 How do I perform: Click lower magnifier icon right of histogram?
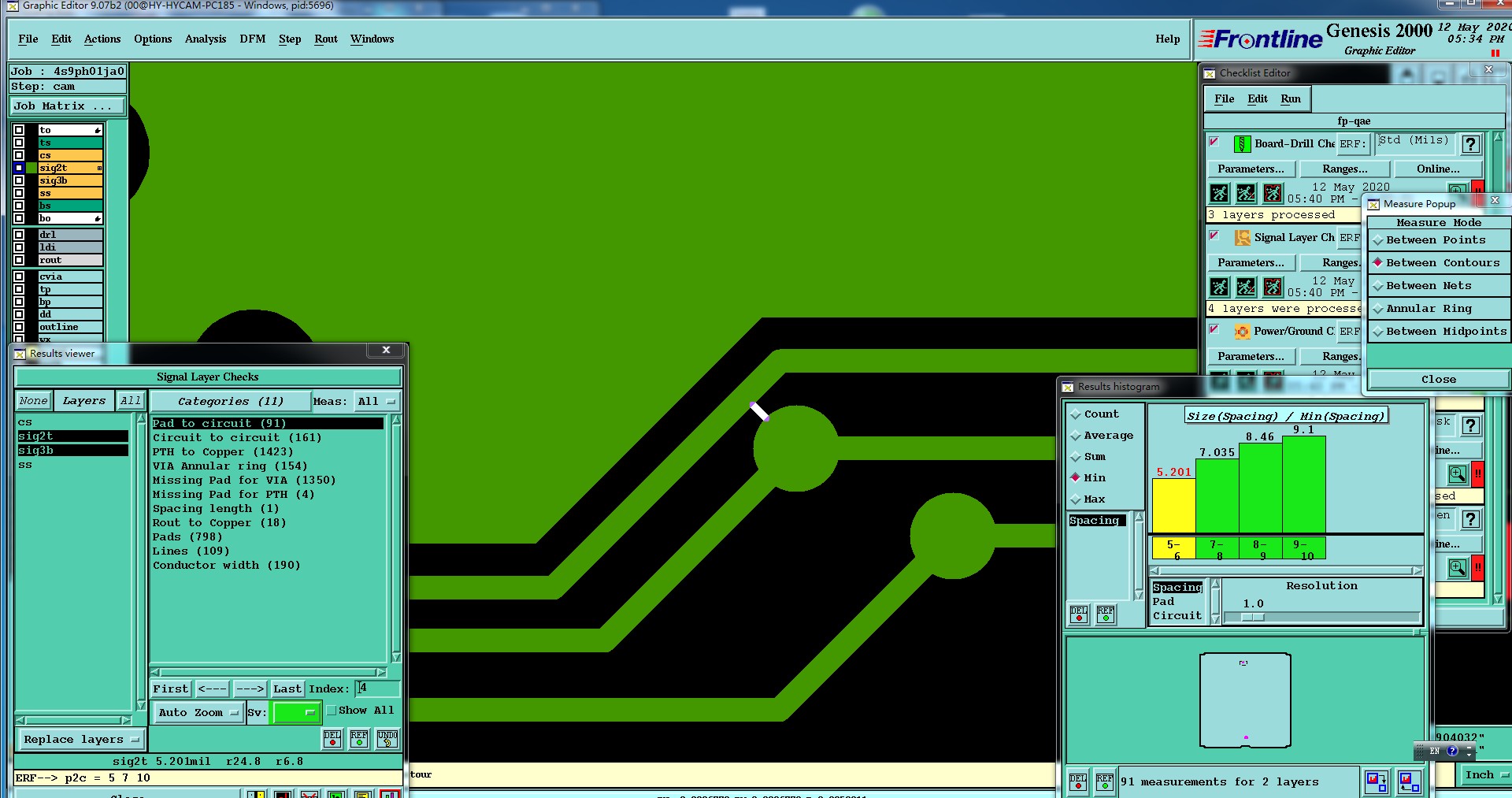[x=1458, y=568]
